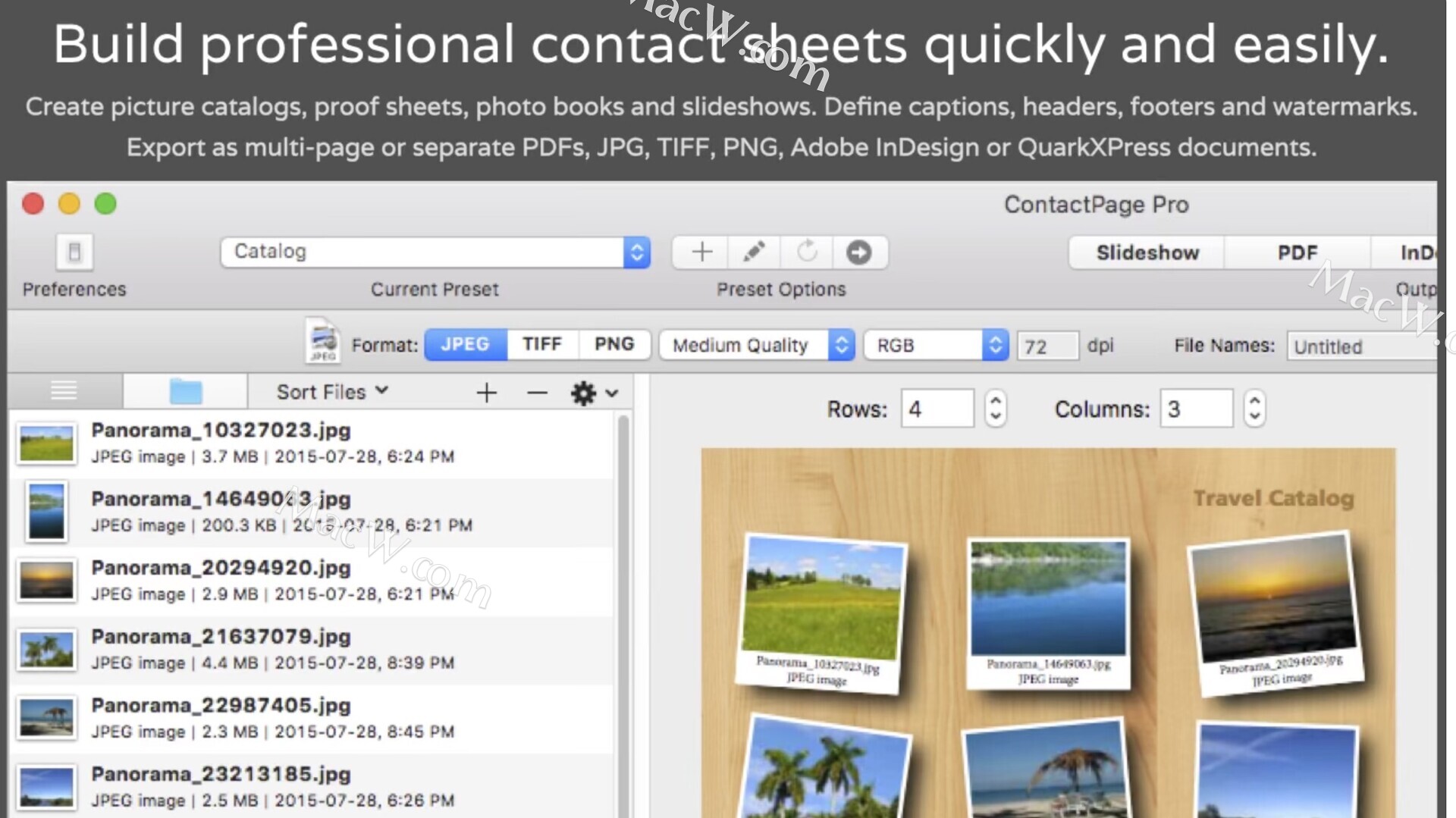Viewport: 1456px width, 818px height.
Task: Select TIFF format
Action: pyautogui.click(x=542, y=344)
